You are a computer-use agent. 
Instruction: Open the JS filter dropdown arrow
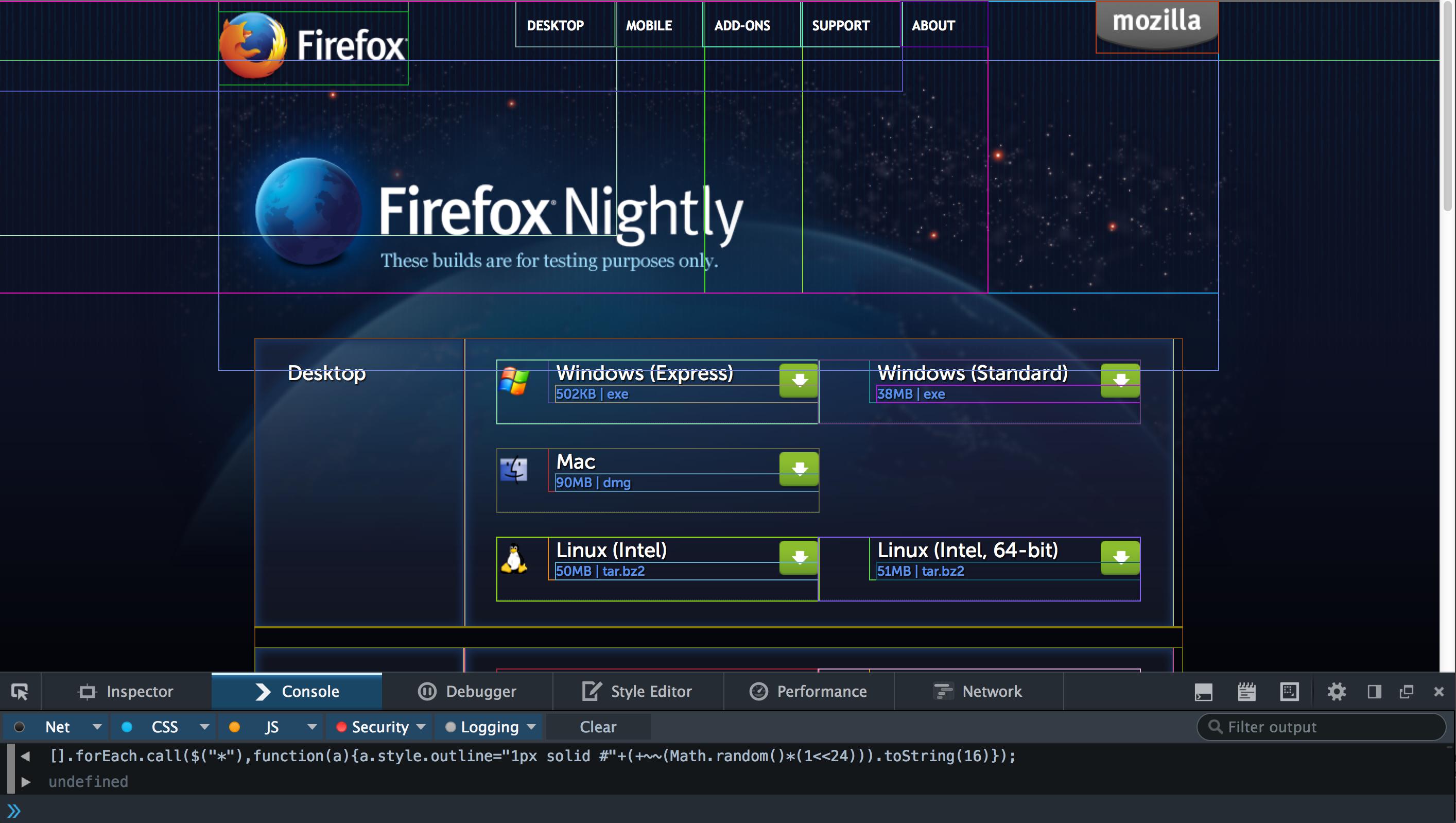click(312, 727)
